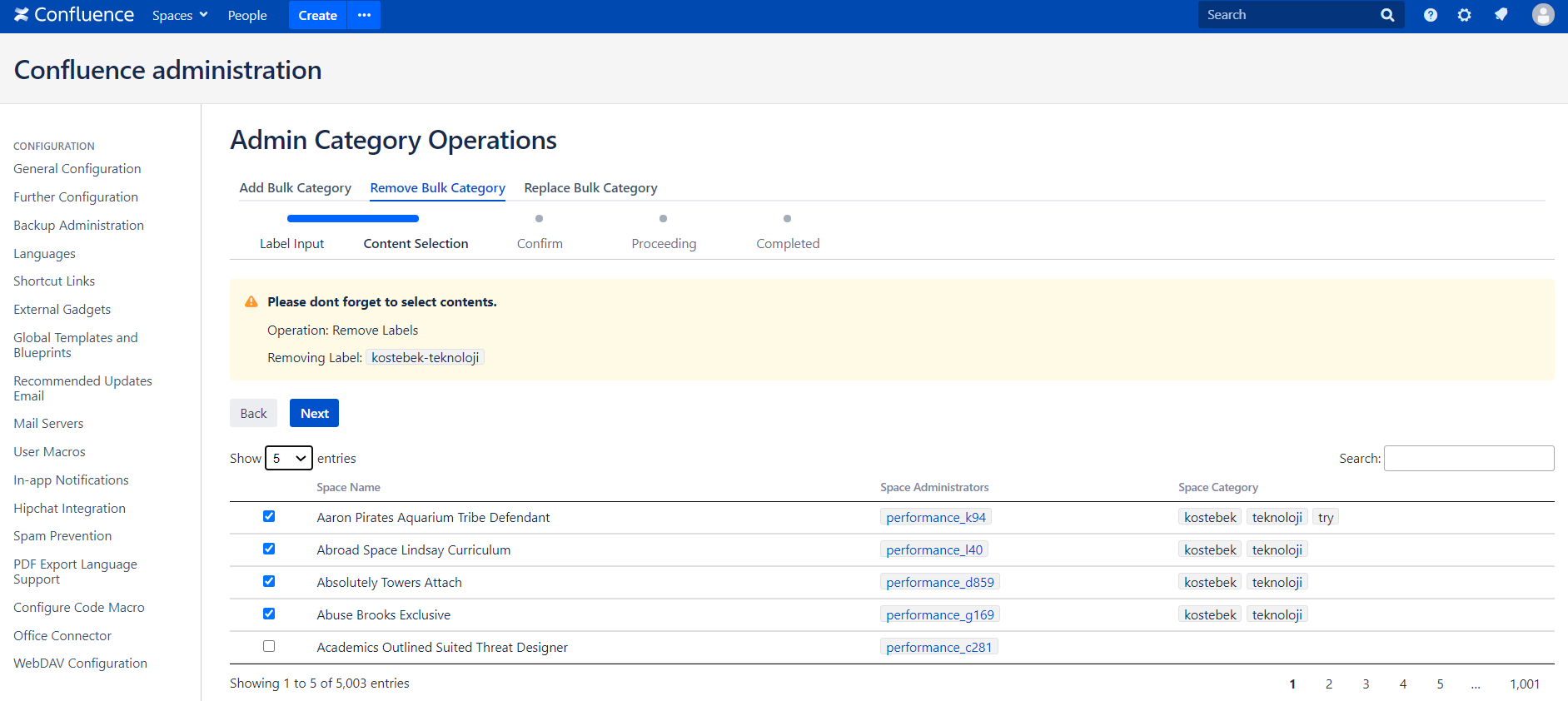This screenshot has height=701, width=1568.
Task: Switch to Add Bulk Category tab
Action: click(x=295, y=188)
